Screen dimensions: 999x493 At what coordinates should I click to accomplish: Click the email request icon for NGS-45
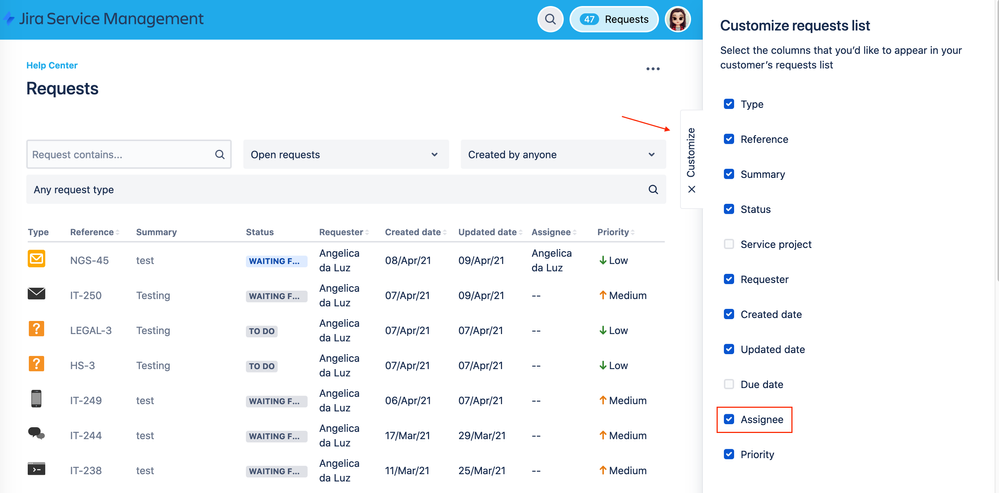click(x=36, y=259)
